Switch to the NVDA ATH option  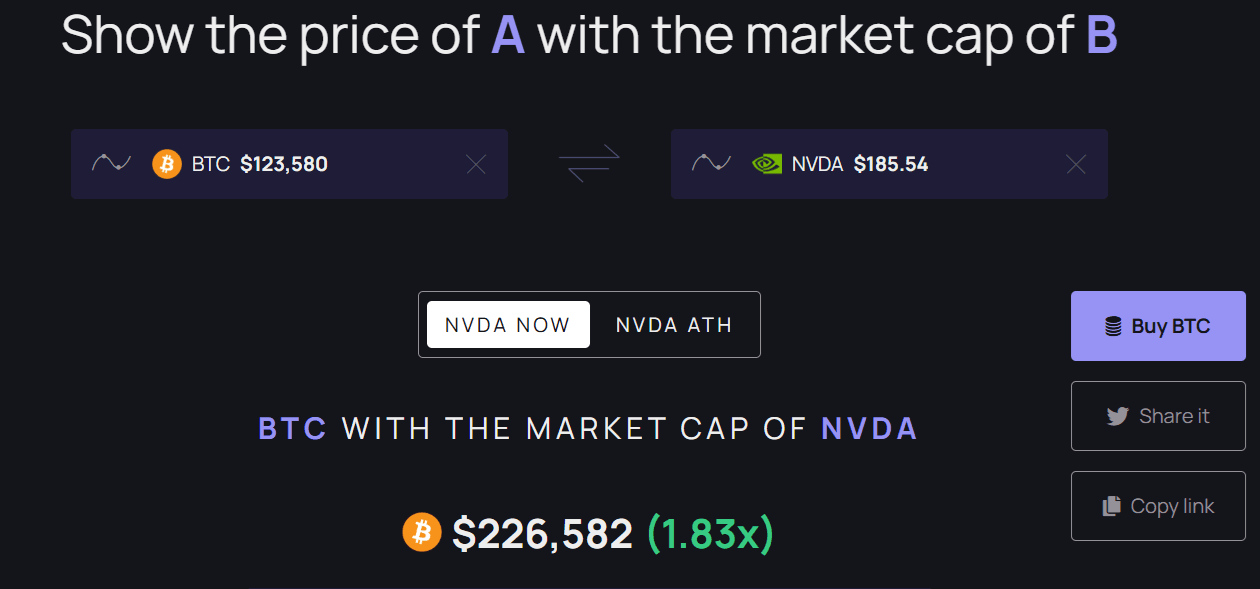tap(674, 324)
